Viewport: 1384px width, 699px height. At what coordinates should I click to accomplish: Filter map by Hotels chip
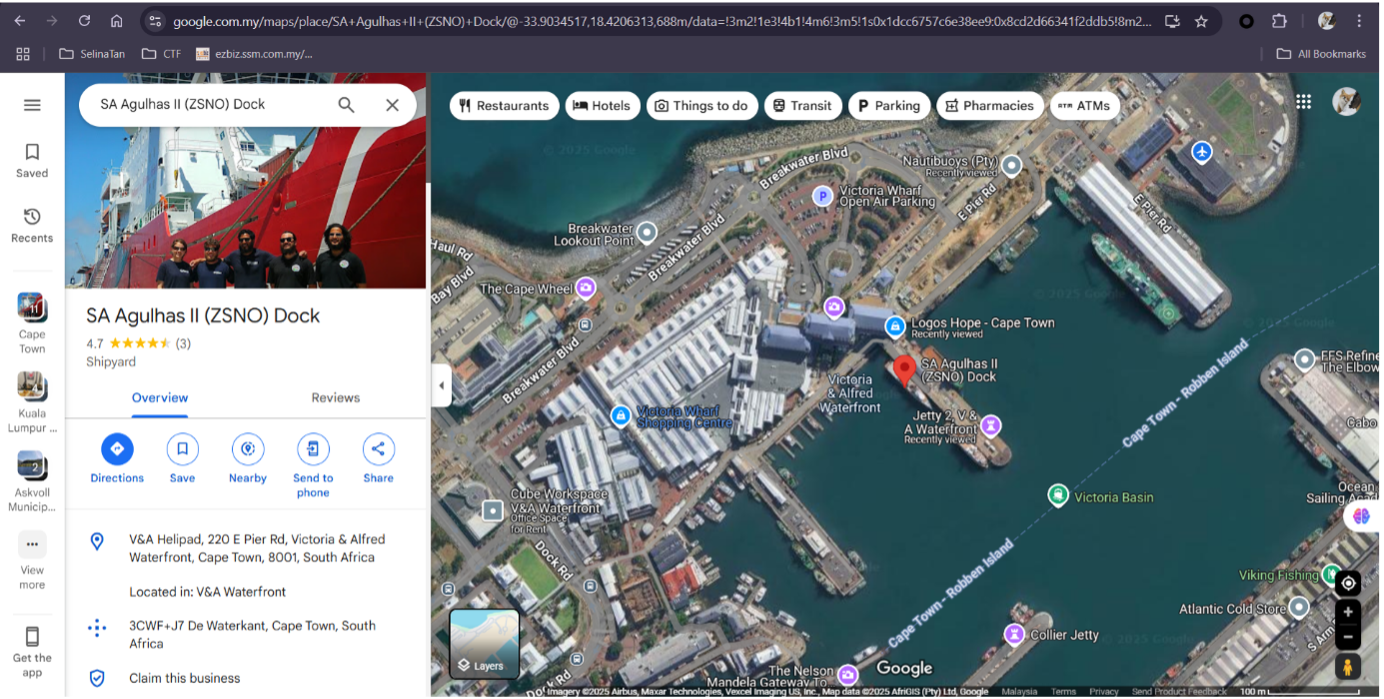602,106
